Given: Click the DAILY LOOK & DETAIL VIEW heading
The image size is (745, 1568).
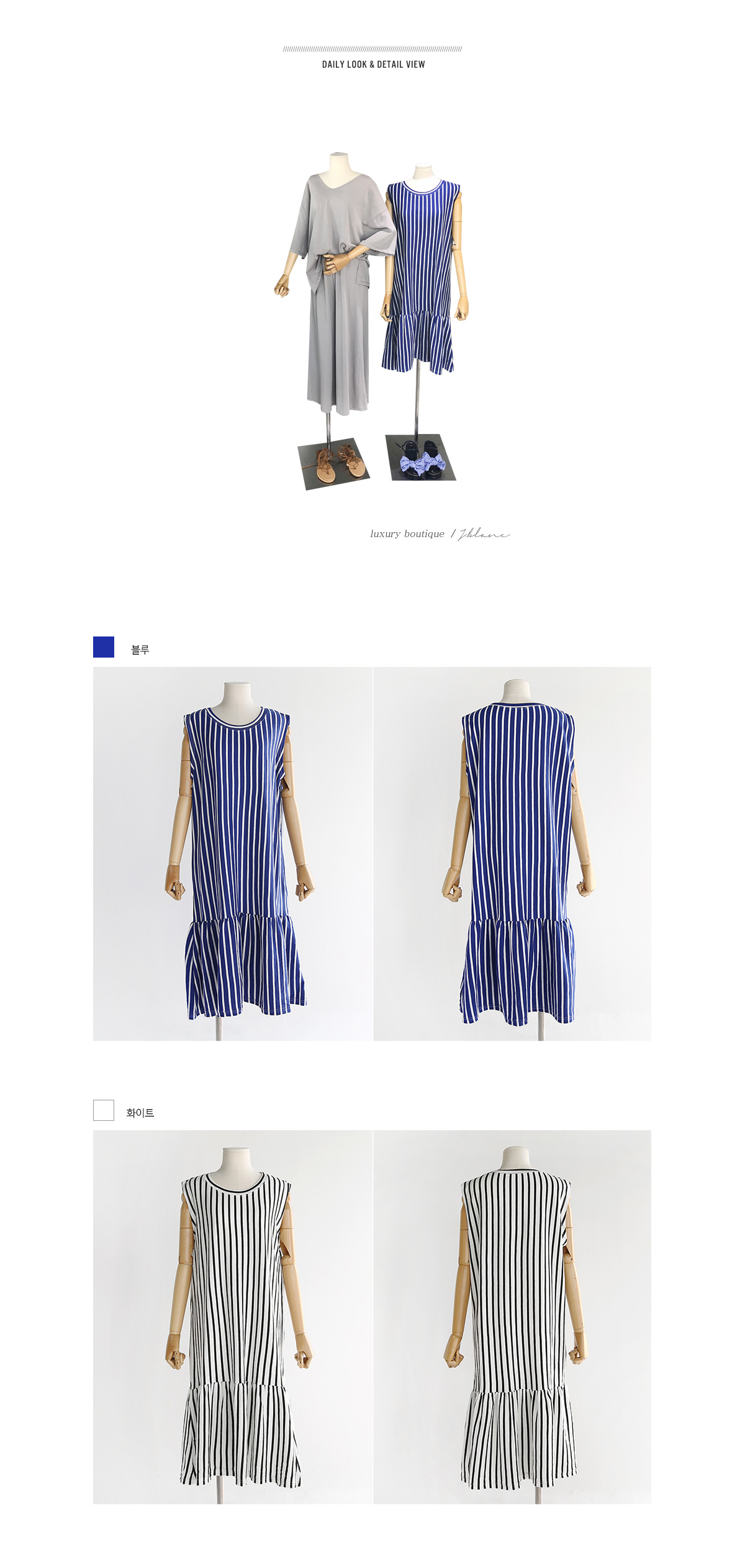Looking at the screenshot, I should (x=373, y=64).
